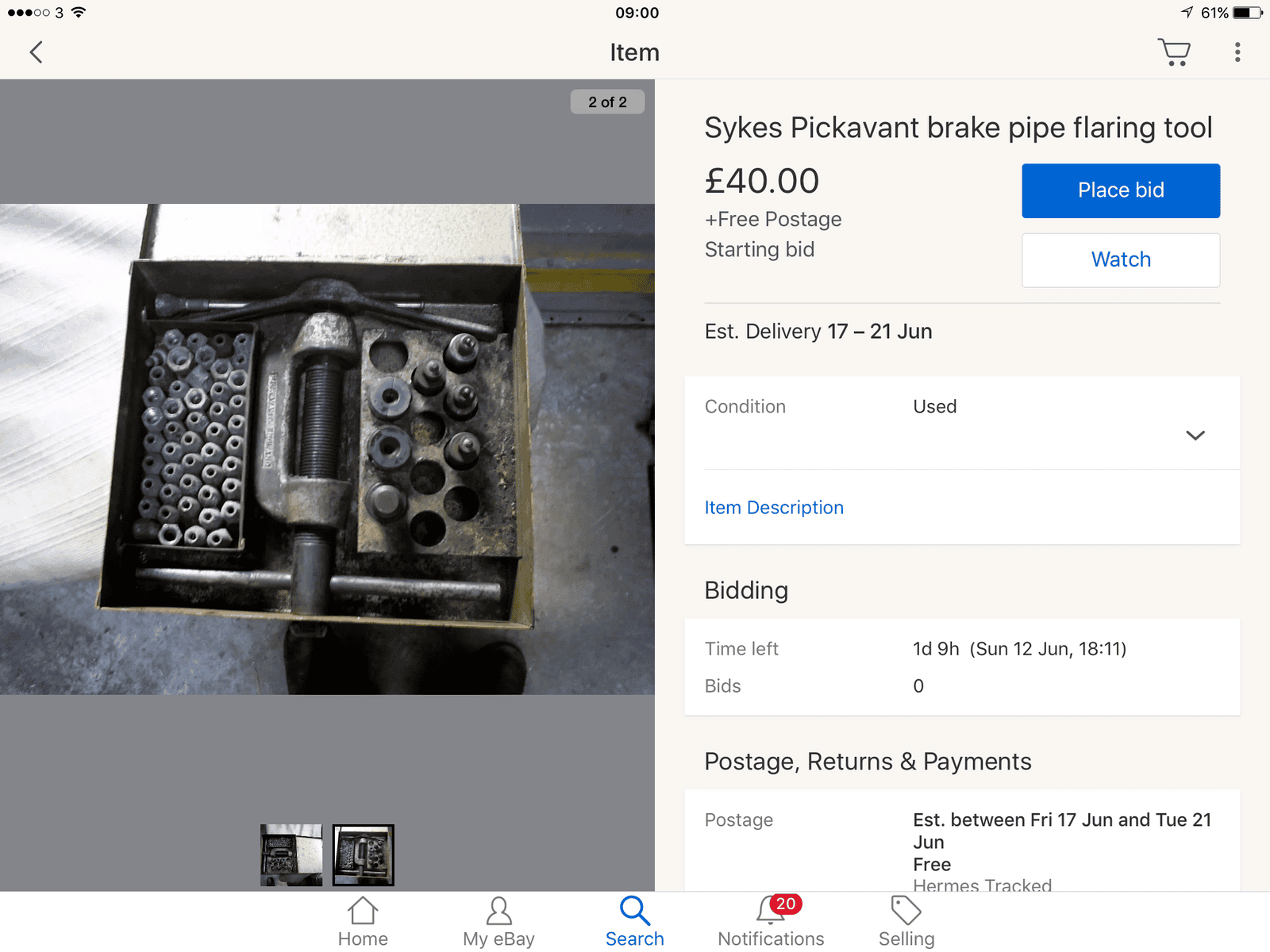Viewport: 1270px width, 952px height.
Task: Tap the £40.00 price
Action: [762, 181]
